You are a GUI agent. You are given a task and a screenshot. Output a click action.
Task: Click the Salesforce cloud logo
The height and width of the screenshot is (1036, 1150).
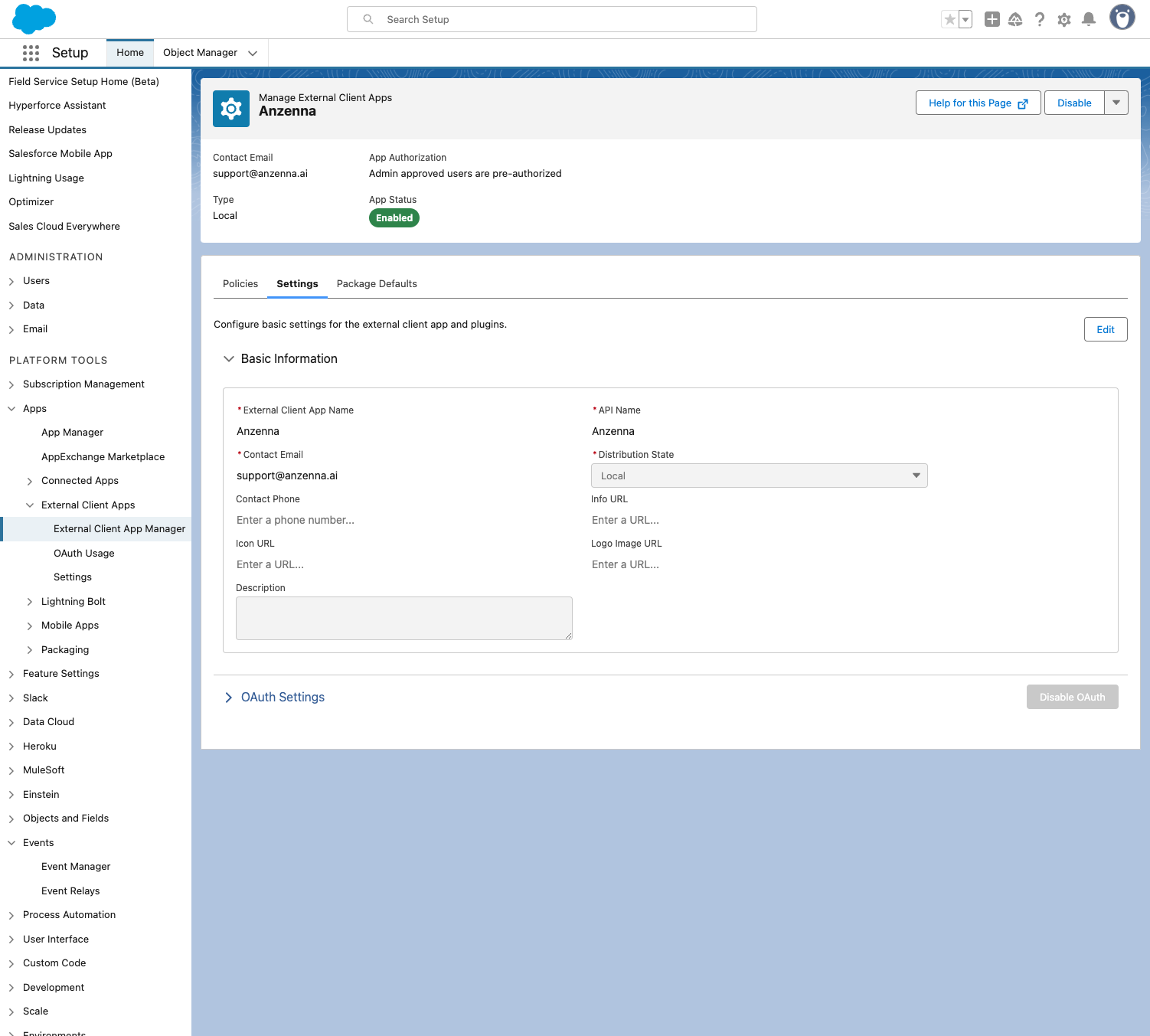coord(34,19)
